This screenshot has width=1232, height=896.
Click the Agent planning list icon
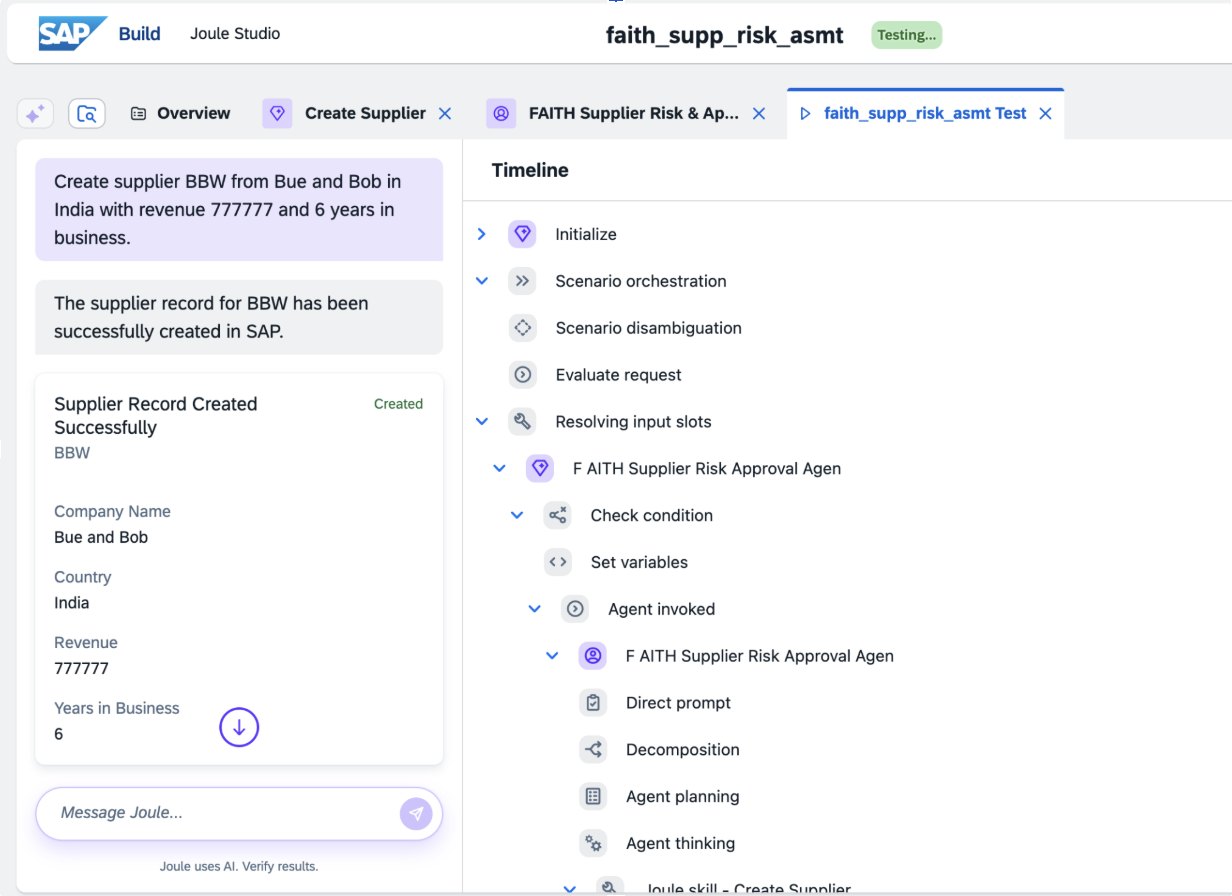click(x=593, y=797)
